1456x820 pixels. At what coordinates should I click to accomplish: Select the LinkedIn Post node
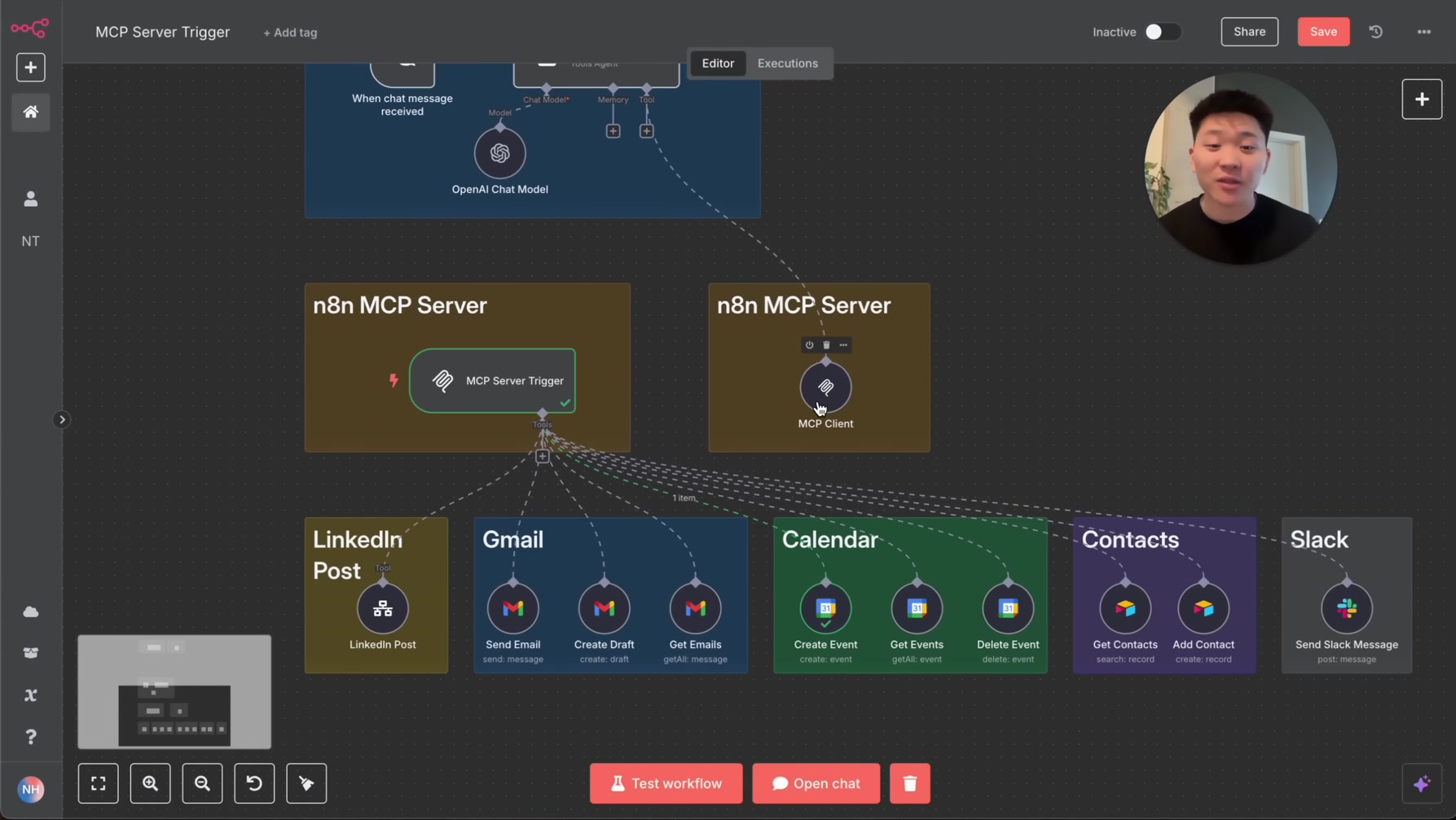pyautogui.click(x=382, y=608)
